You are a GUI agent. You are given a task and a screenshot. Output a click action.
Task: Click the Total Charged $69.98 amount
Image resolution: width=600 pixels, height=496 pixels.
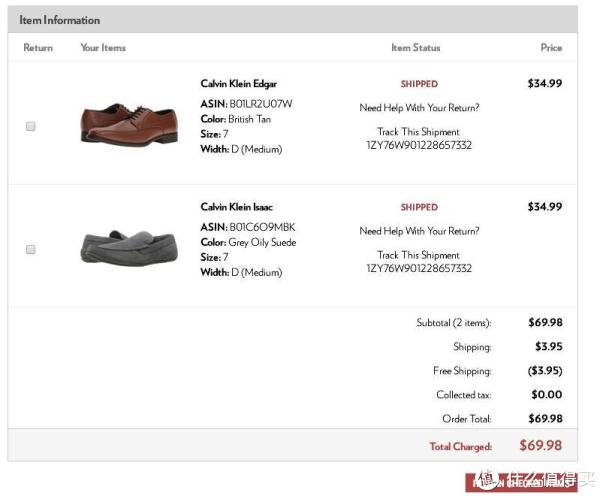click(x=541, y=445)
